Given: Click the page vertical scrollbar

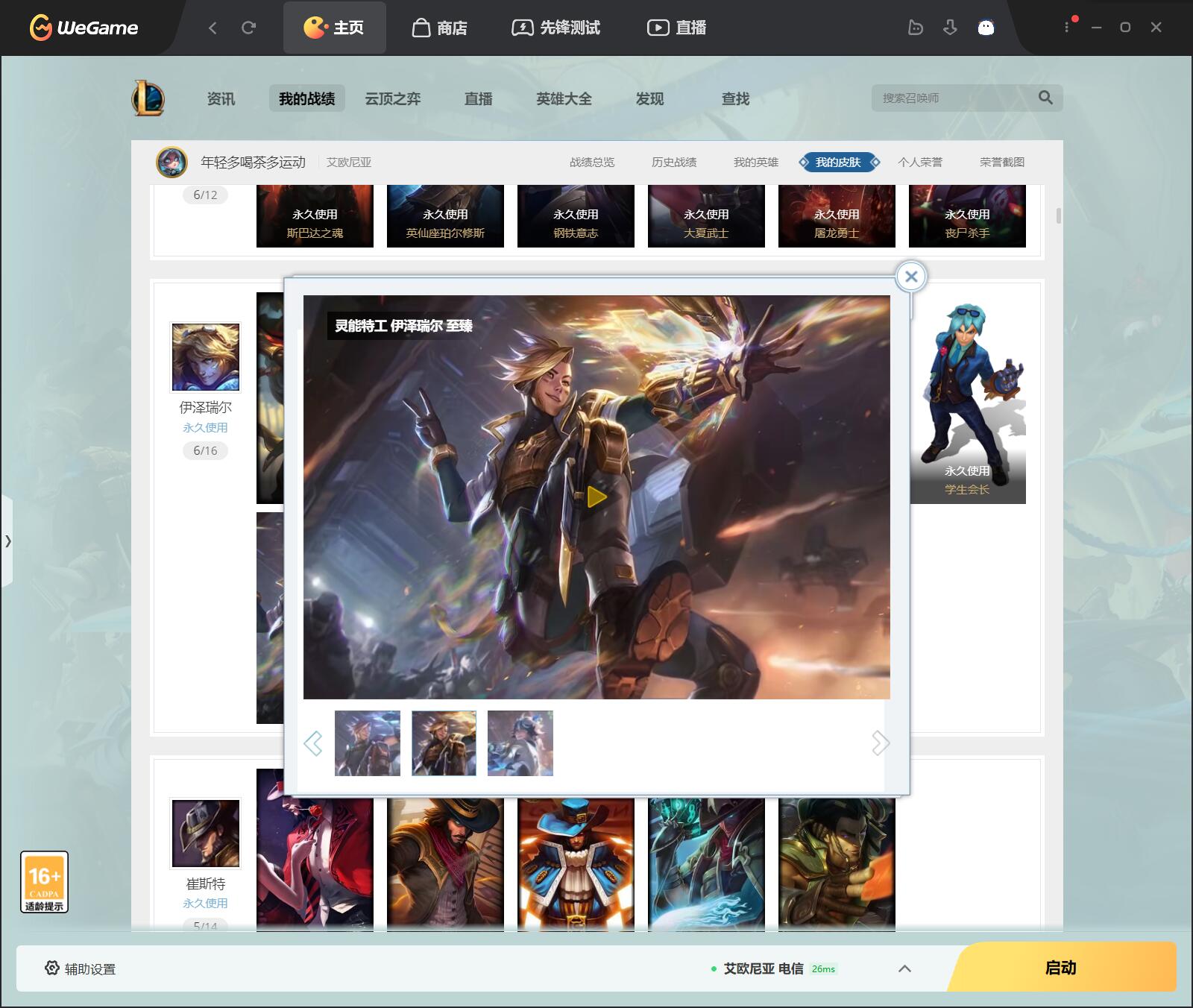Looking at the screenshot, I should point(1059,215).
